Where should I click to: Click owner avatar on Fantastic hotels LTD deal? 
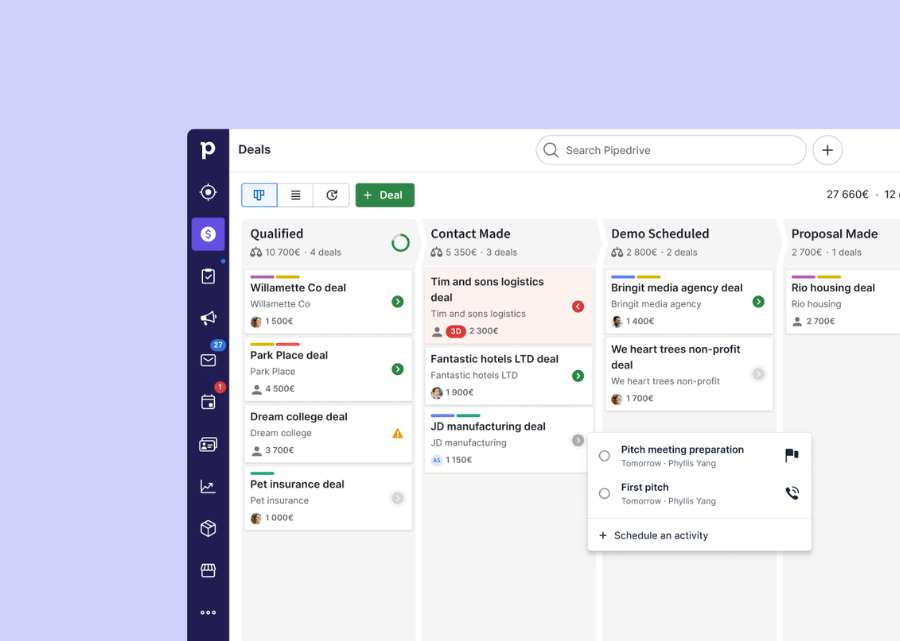coord(436,393)
